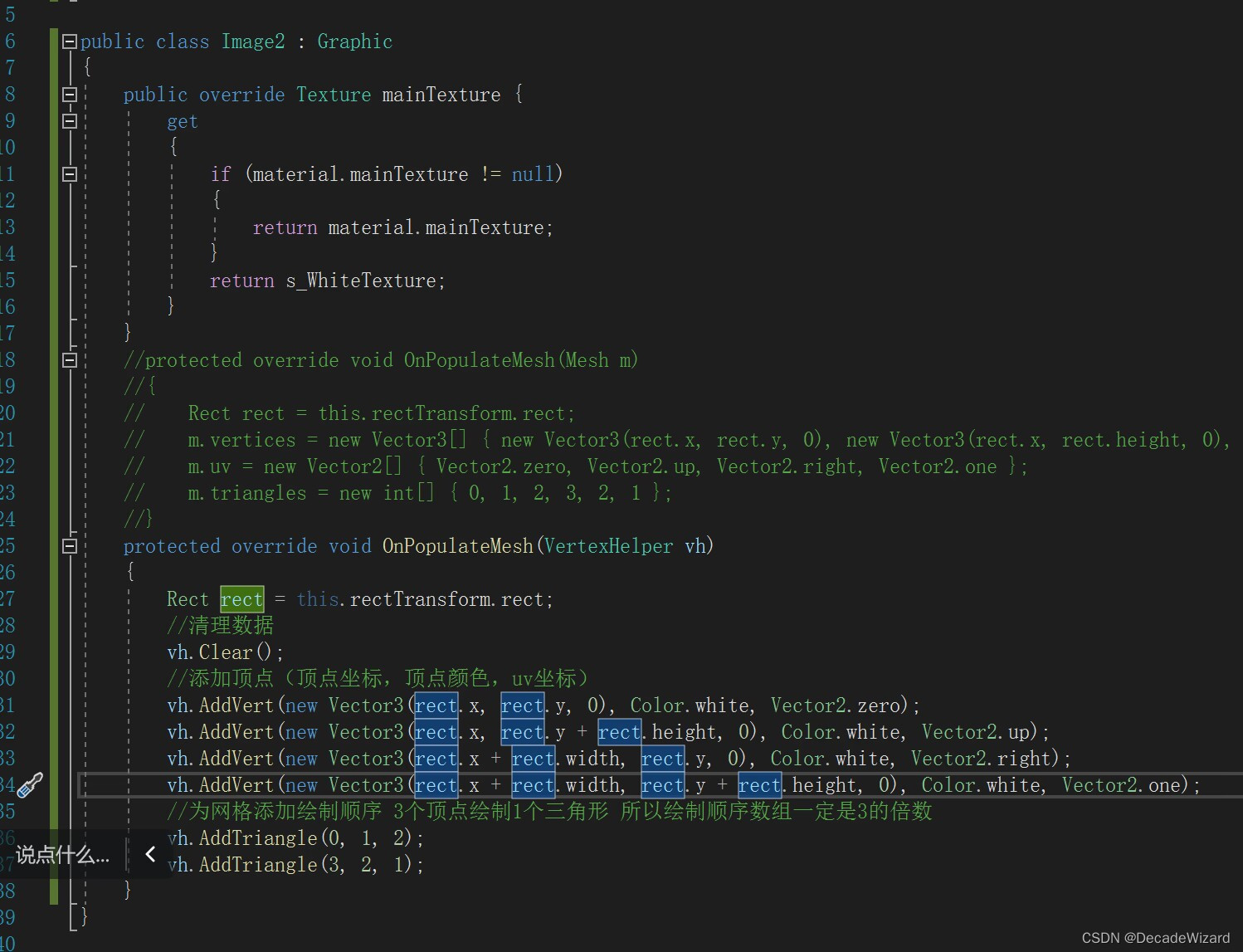
Task: Click the get keyword
Action: 183,121
